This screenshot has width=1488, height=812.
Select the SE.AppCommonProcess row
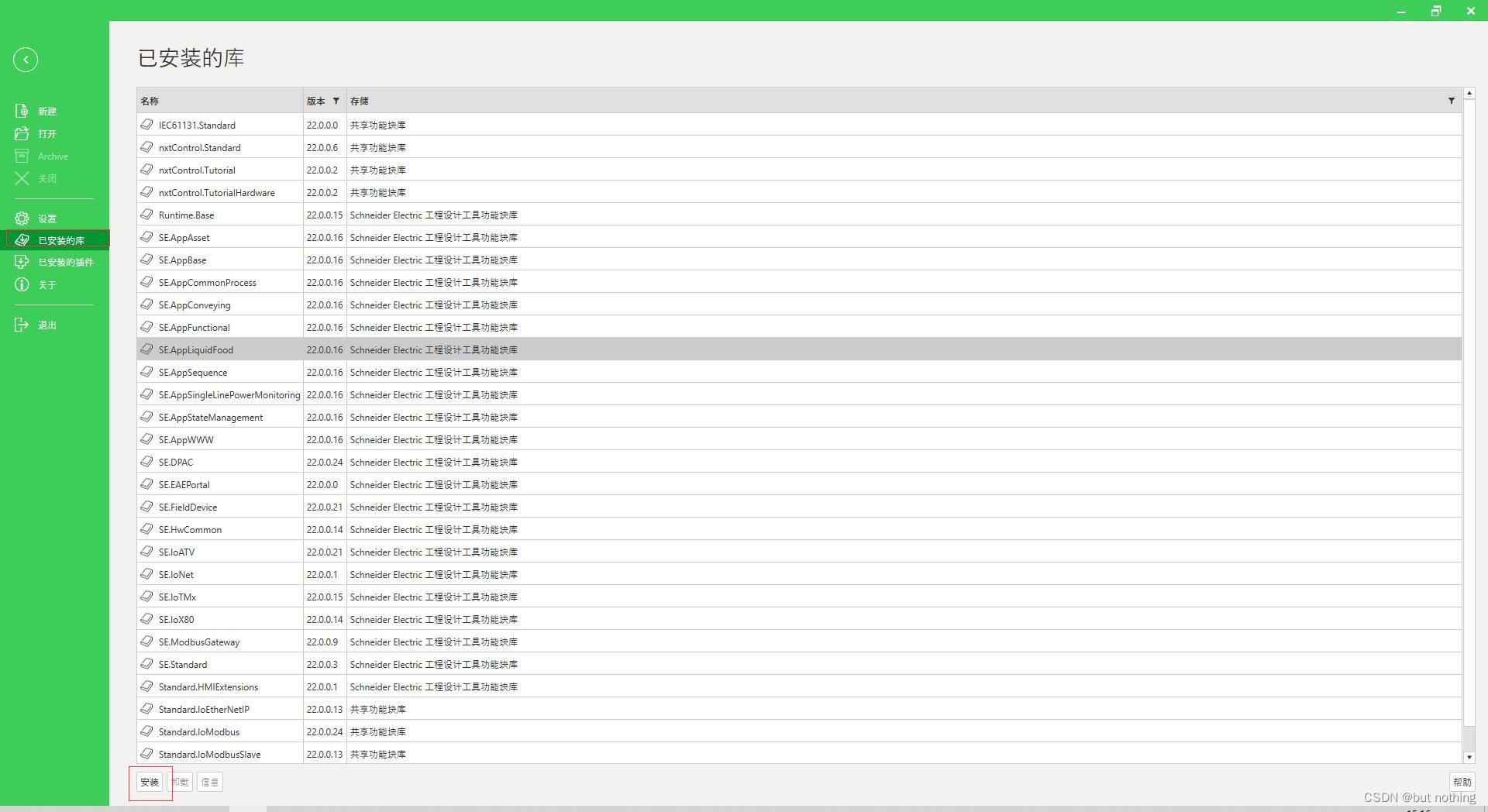[799, 282]
